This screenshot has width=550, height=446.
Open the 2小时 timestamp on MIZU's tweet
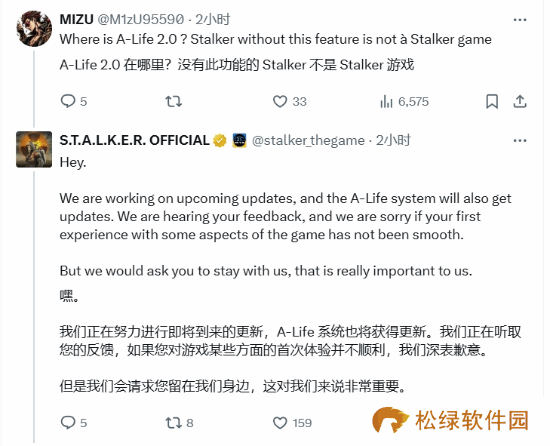pyautogui.click(x=213, y=19)
